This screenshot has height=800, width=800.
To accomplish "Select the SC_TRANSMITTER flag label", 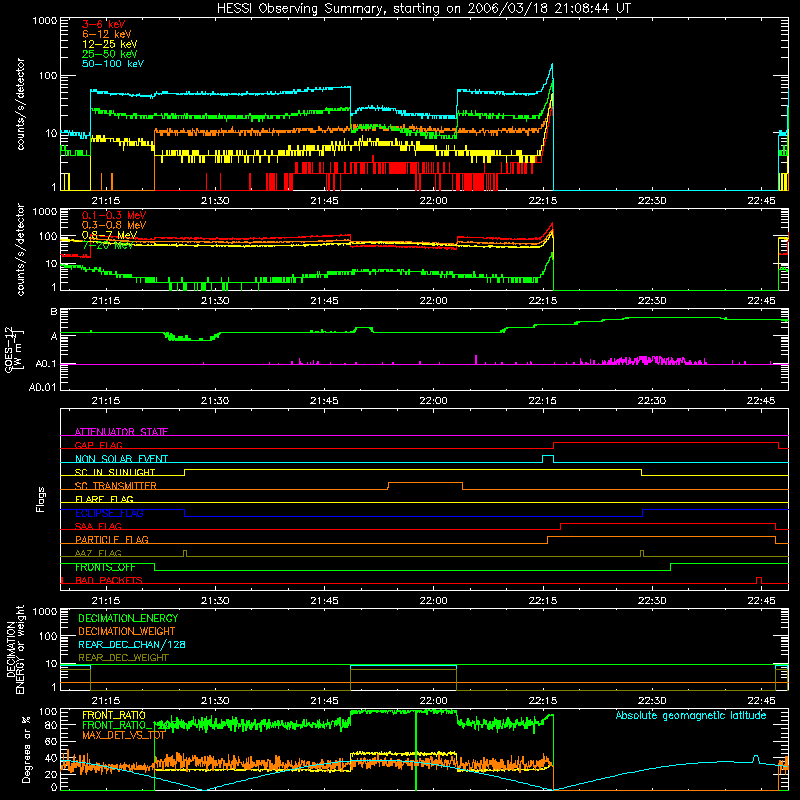I will click(x=116, y=486).
